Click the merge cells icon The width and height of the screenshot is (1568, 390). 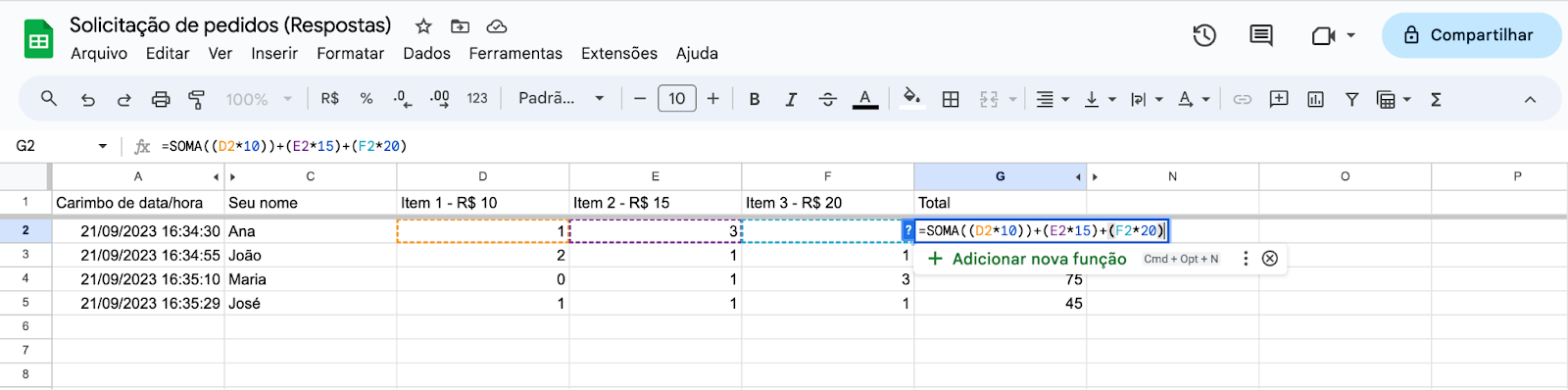click(989, 99)
